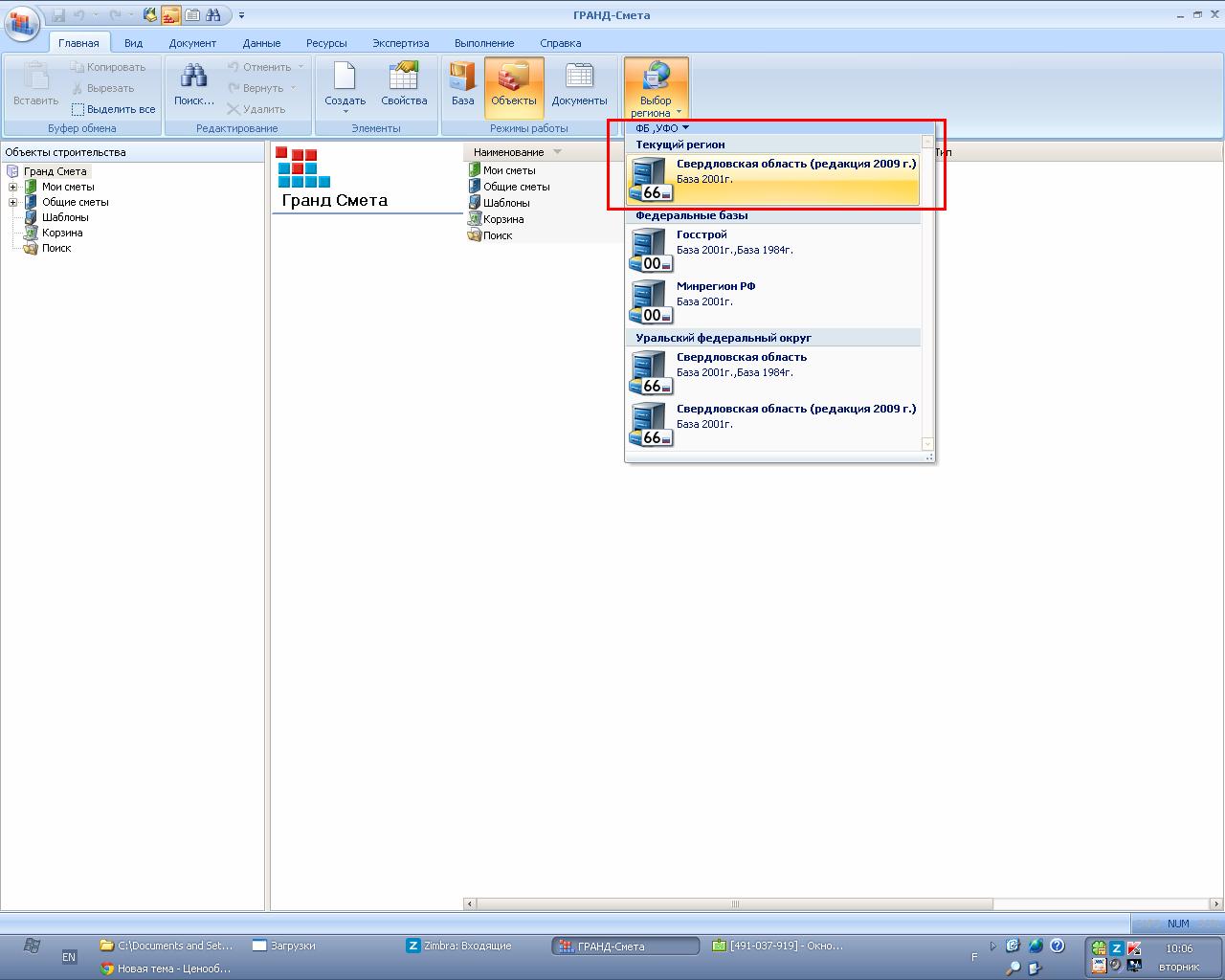Click the Kaspersky tray icon
The image size is (1225, 980).
click(1134, 948)
